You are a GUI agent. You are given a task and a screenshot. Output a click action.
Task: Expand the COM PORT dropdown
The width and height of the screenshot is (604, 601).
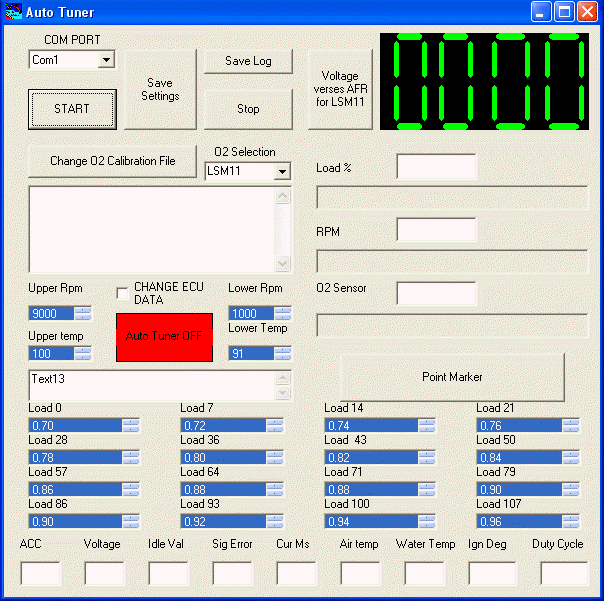click(106, 60)
